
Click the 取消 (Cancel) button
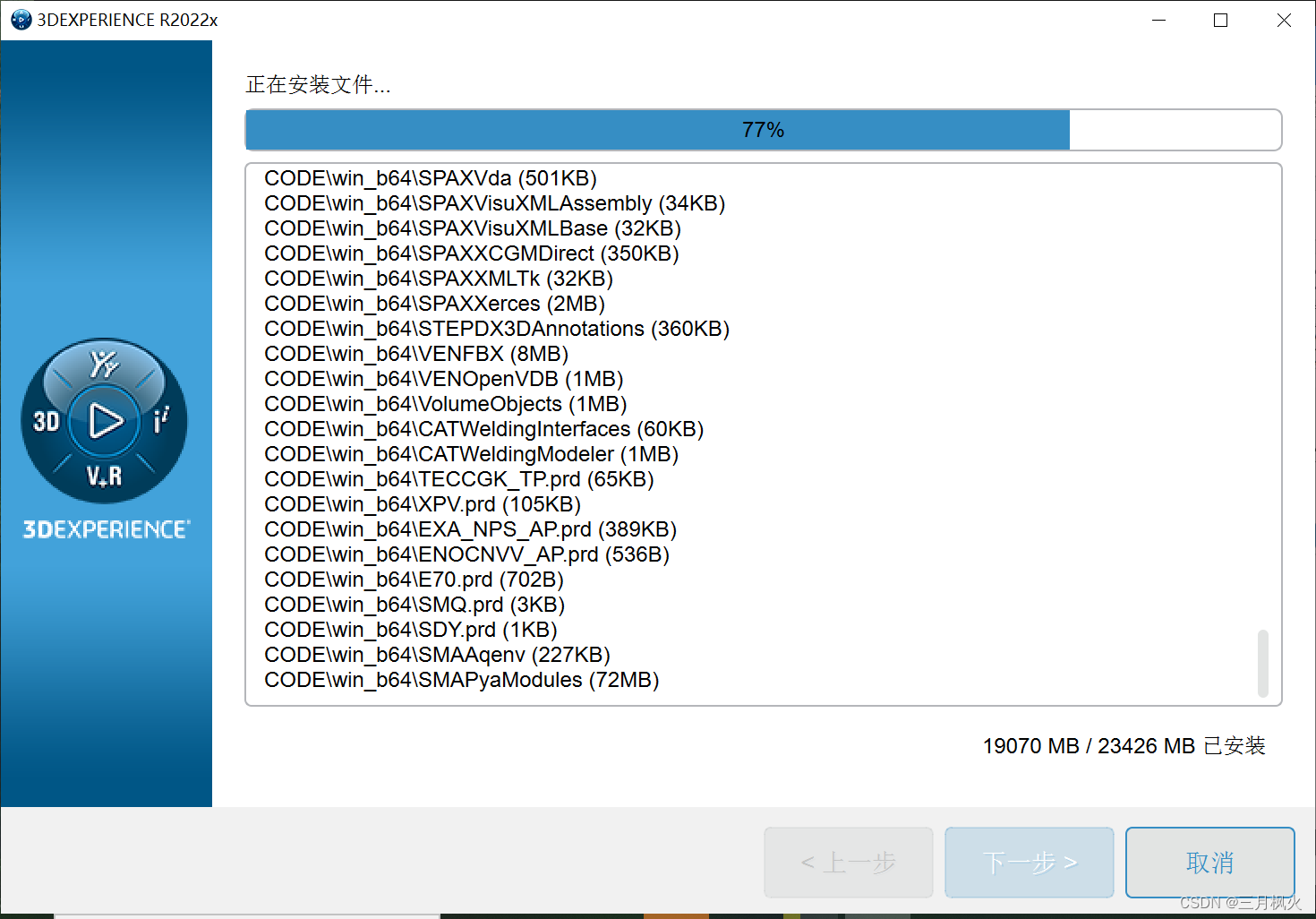coord(1209,863)
